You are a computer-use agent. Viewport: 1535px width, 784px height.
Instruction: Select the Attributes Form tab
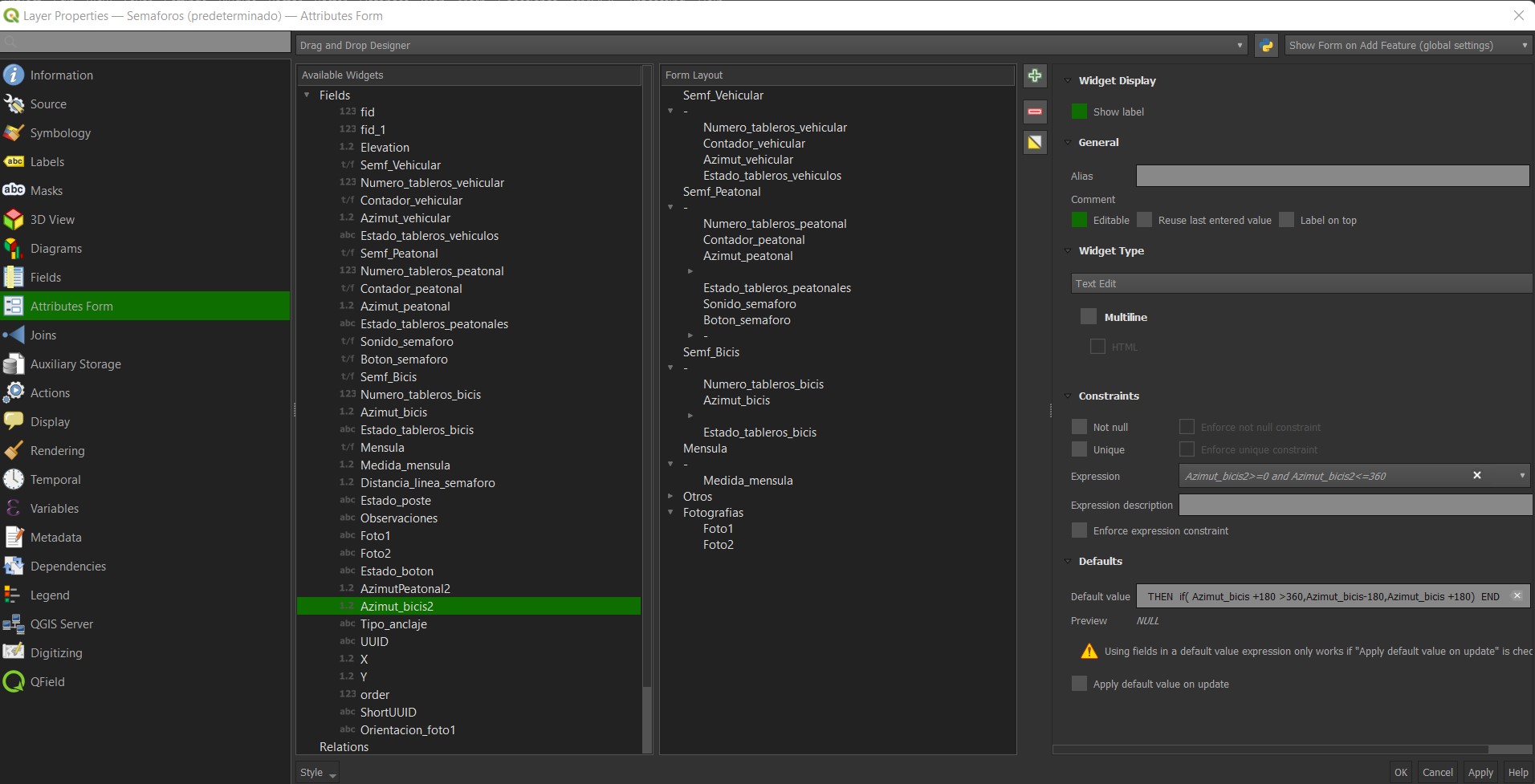point(145,306)
